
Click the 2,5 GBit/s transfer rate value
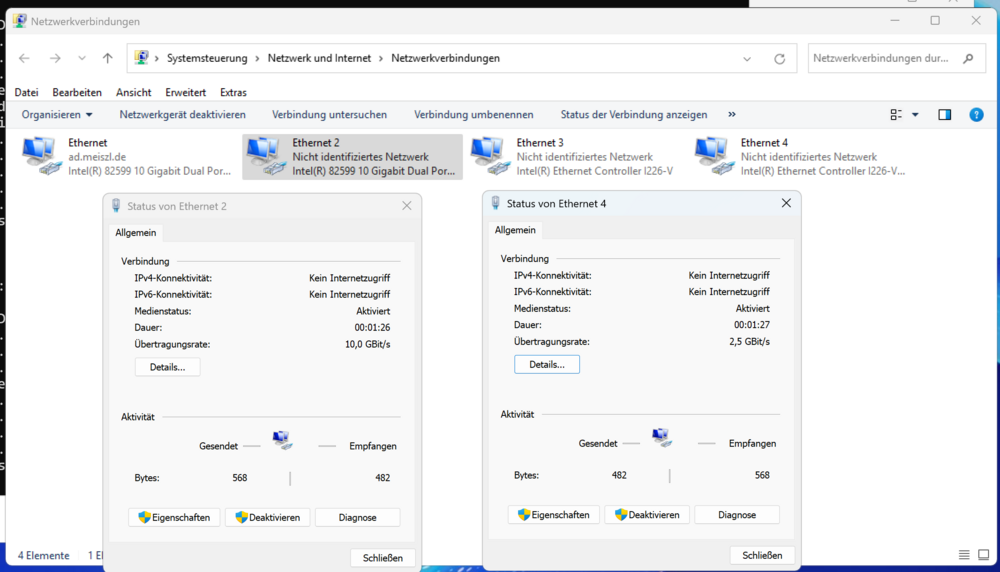[749, 342]
